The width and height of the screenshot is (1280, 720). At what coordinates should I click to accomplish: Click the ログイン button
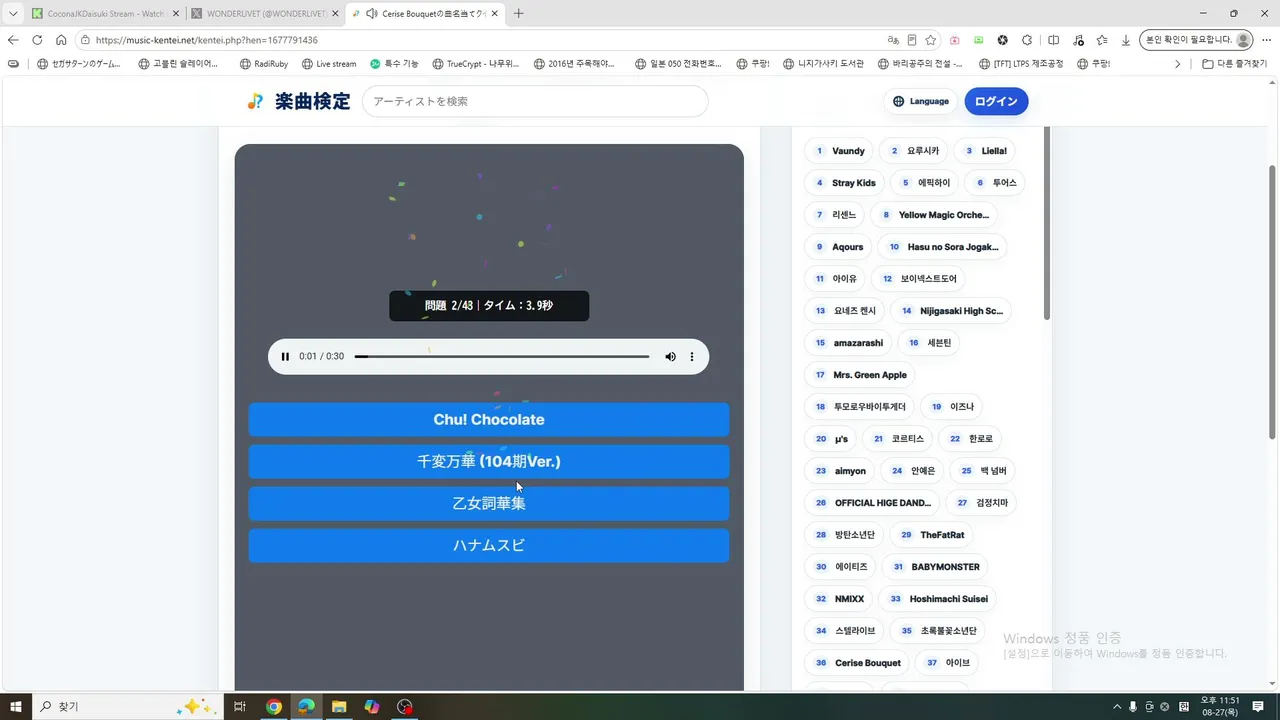(x=996, y=101)
